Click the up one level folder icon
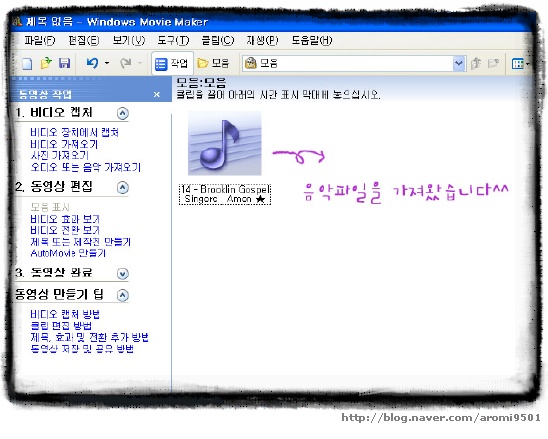 (x=476, y=63)
